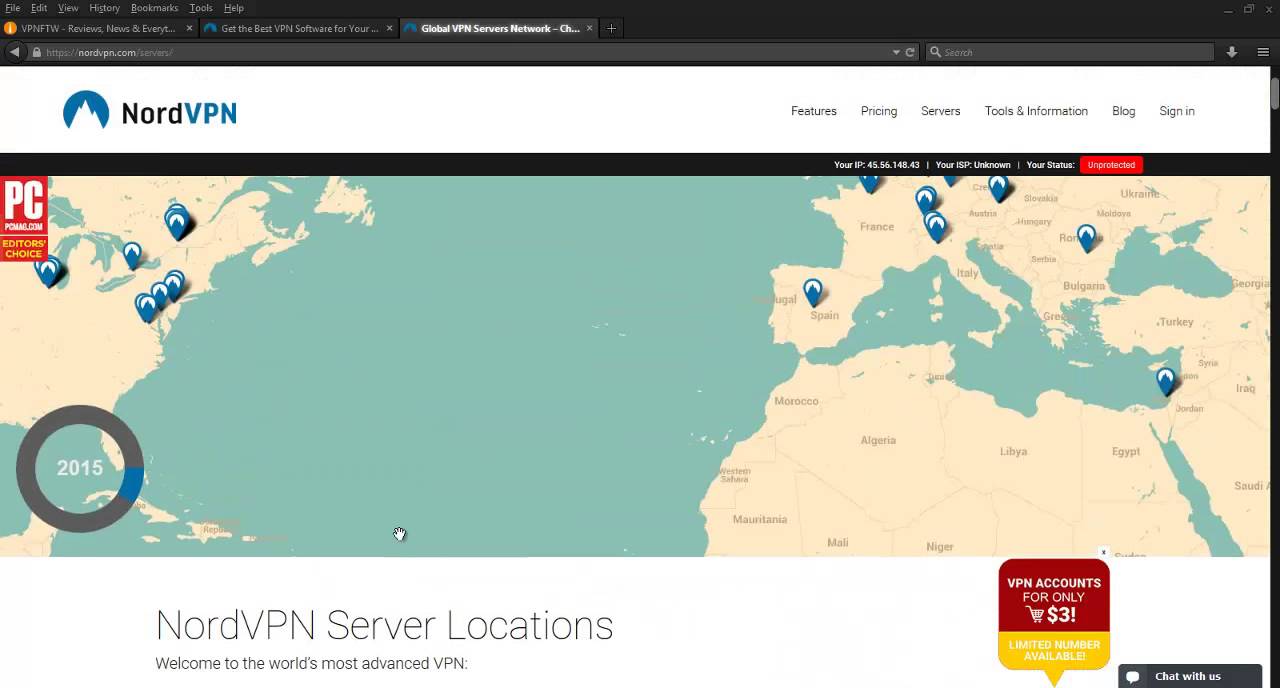Click the shopping cart icon in the $3 promo
The height and width of the screenshot is (688, 1280).
point(1034,614)
